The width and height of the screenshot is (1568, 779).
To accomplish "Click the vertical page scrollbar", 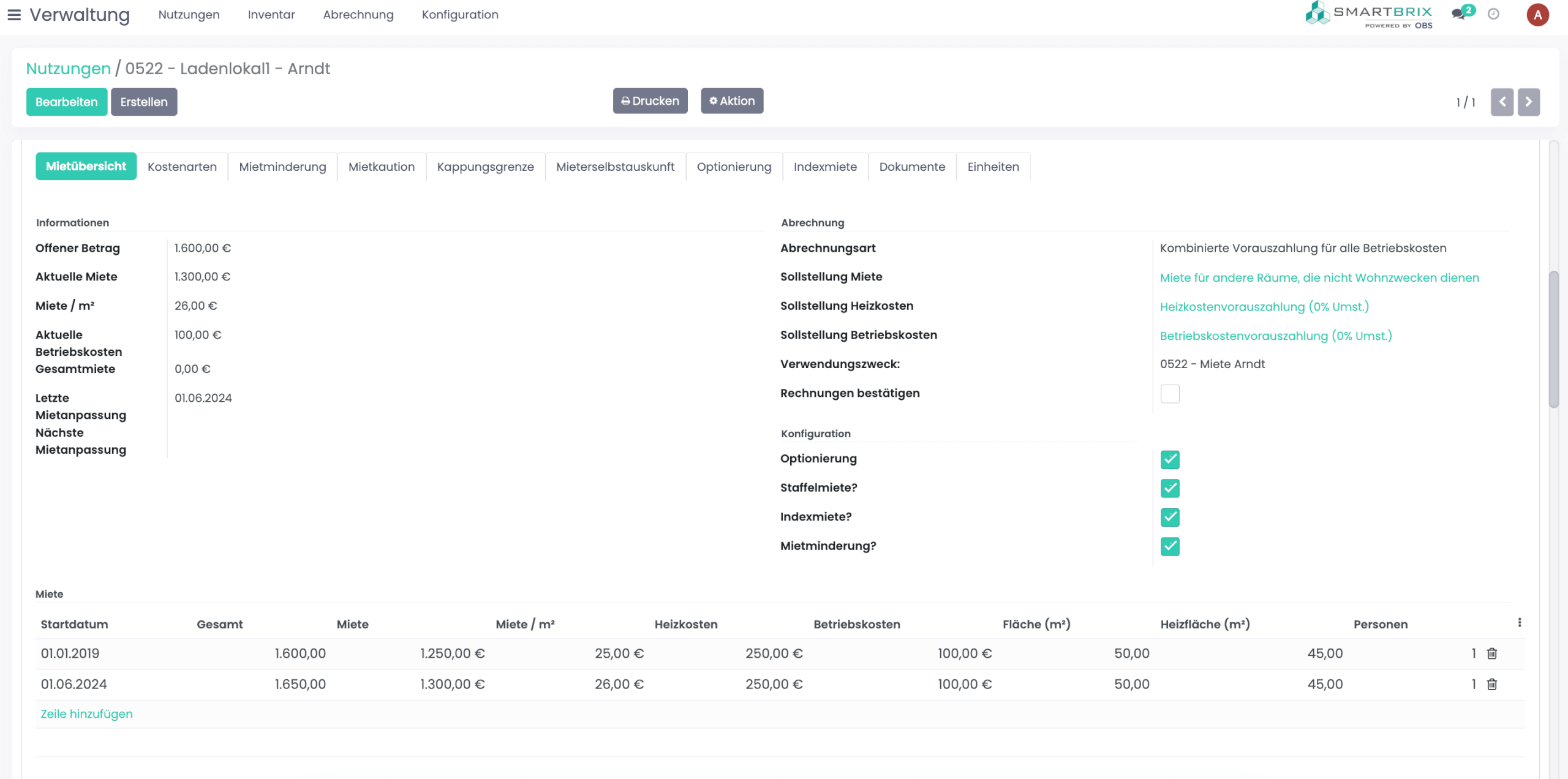I will point(1554,340).
